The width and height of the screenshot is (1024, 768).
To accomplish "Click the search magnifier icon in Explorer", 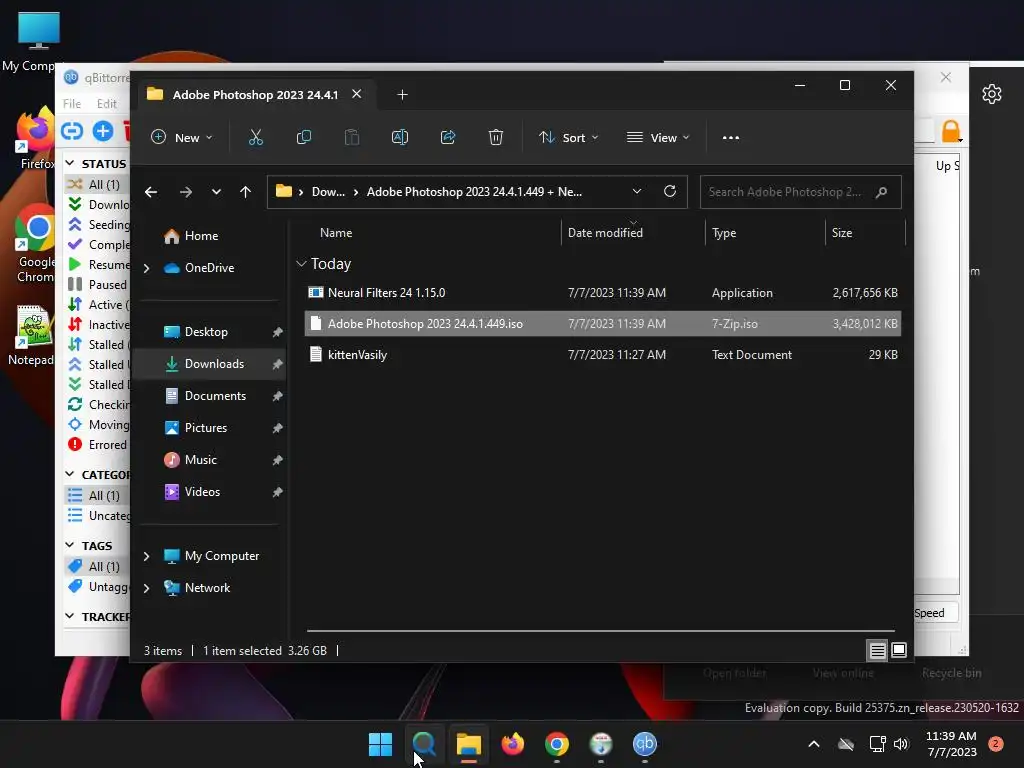I will (x=881, y=192).
